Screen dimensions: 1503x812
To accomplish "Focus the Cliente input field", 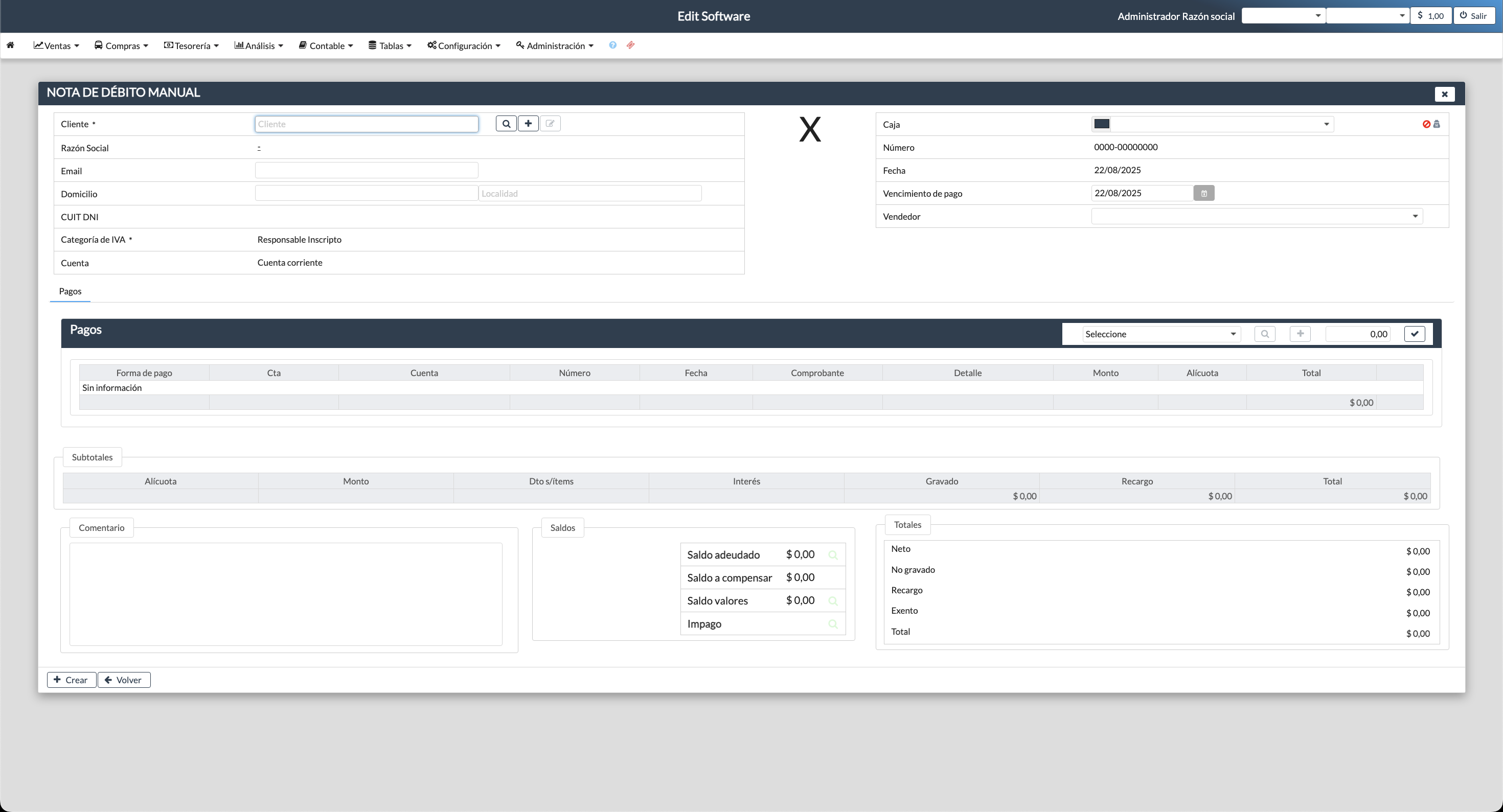I will coord(367,124).
